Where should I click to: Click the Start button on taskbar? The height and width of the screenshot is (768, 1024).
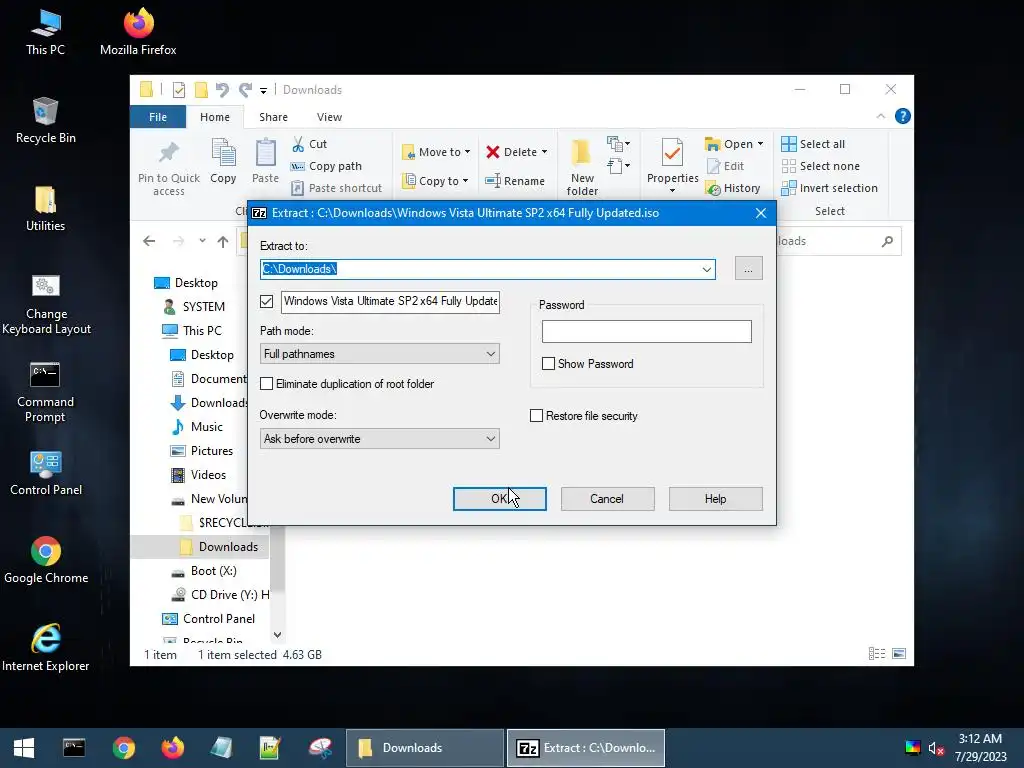click(x=24, y=748)
